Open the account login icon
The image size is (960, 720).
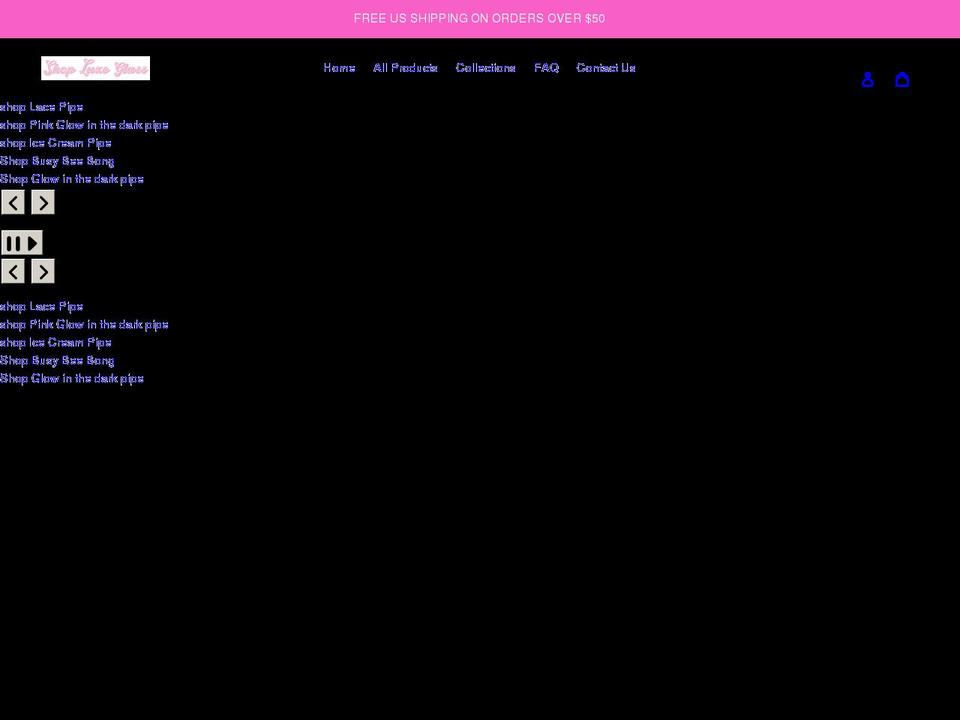tap(868, 79)
